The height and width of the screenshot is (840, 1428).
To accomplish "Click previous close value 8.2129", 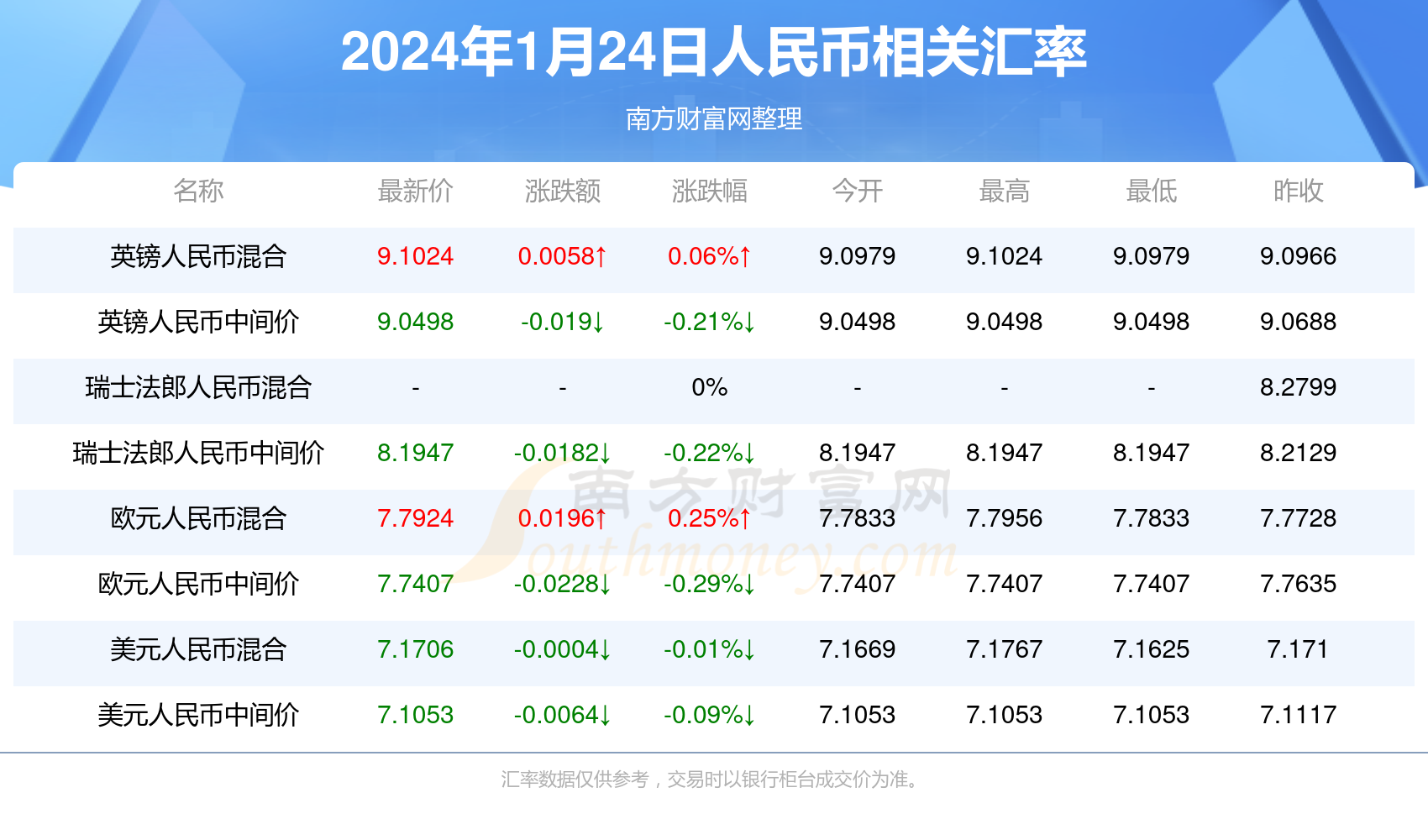I will click(x=1298, y=453).
